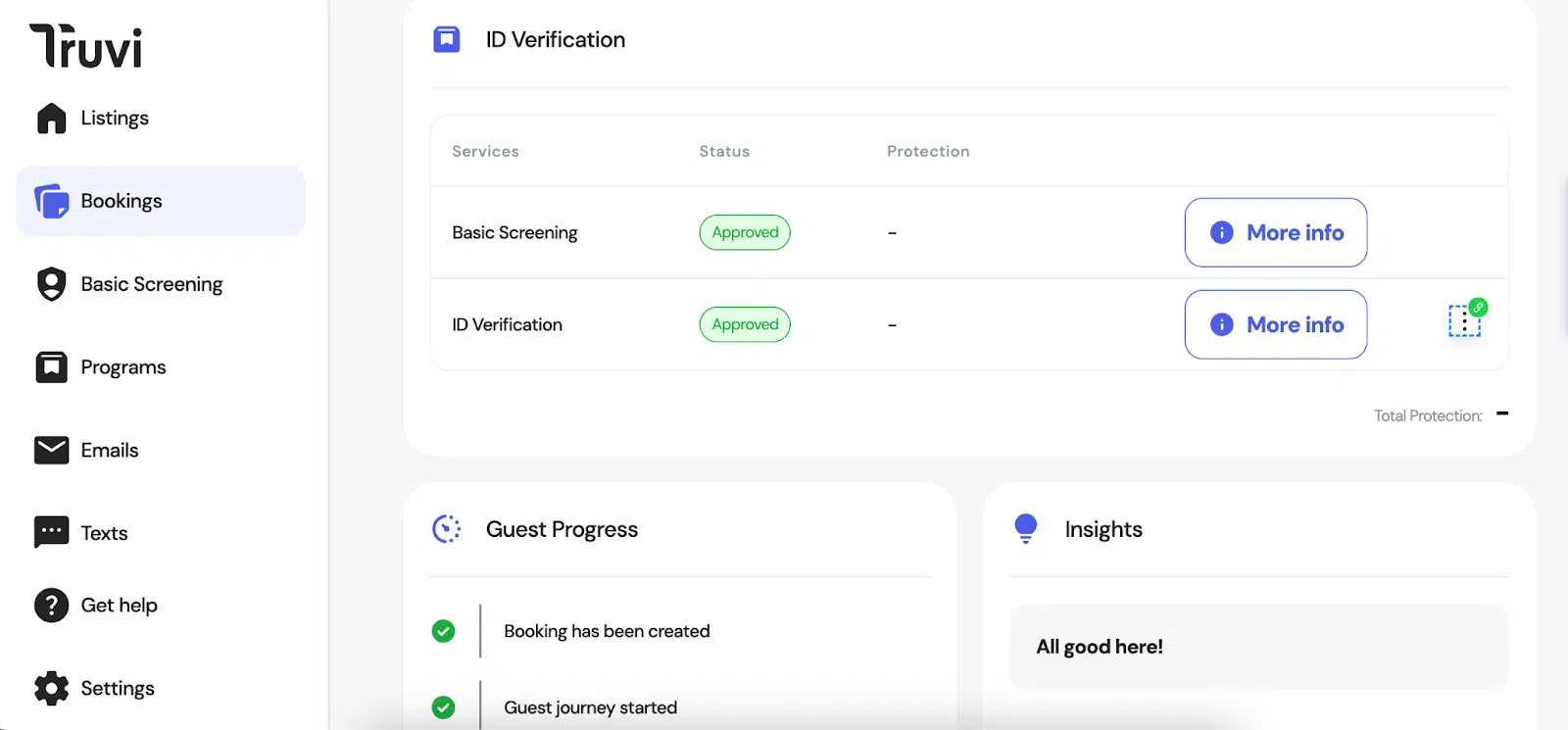
Task: Click Approved badge in Basic Screening row
Action: pyautogui.click(x=745, y=232)
